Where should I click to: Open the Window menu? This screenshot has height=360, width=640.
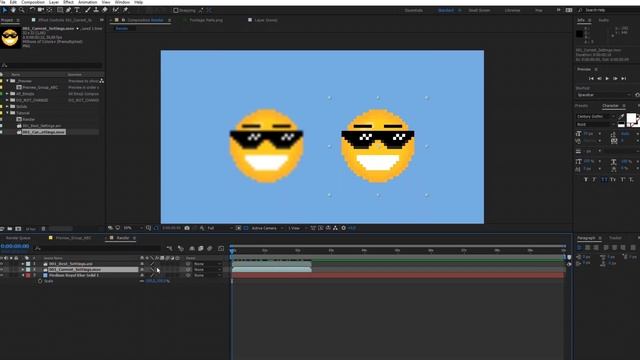(x=122, y=2)
